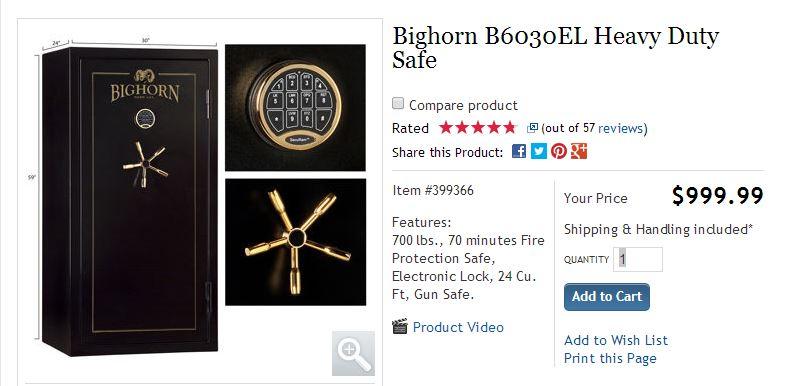The image size is (806, 386).
Task: View the electronic keypad lock thumbnail
Action: coord(296,107)
